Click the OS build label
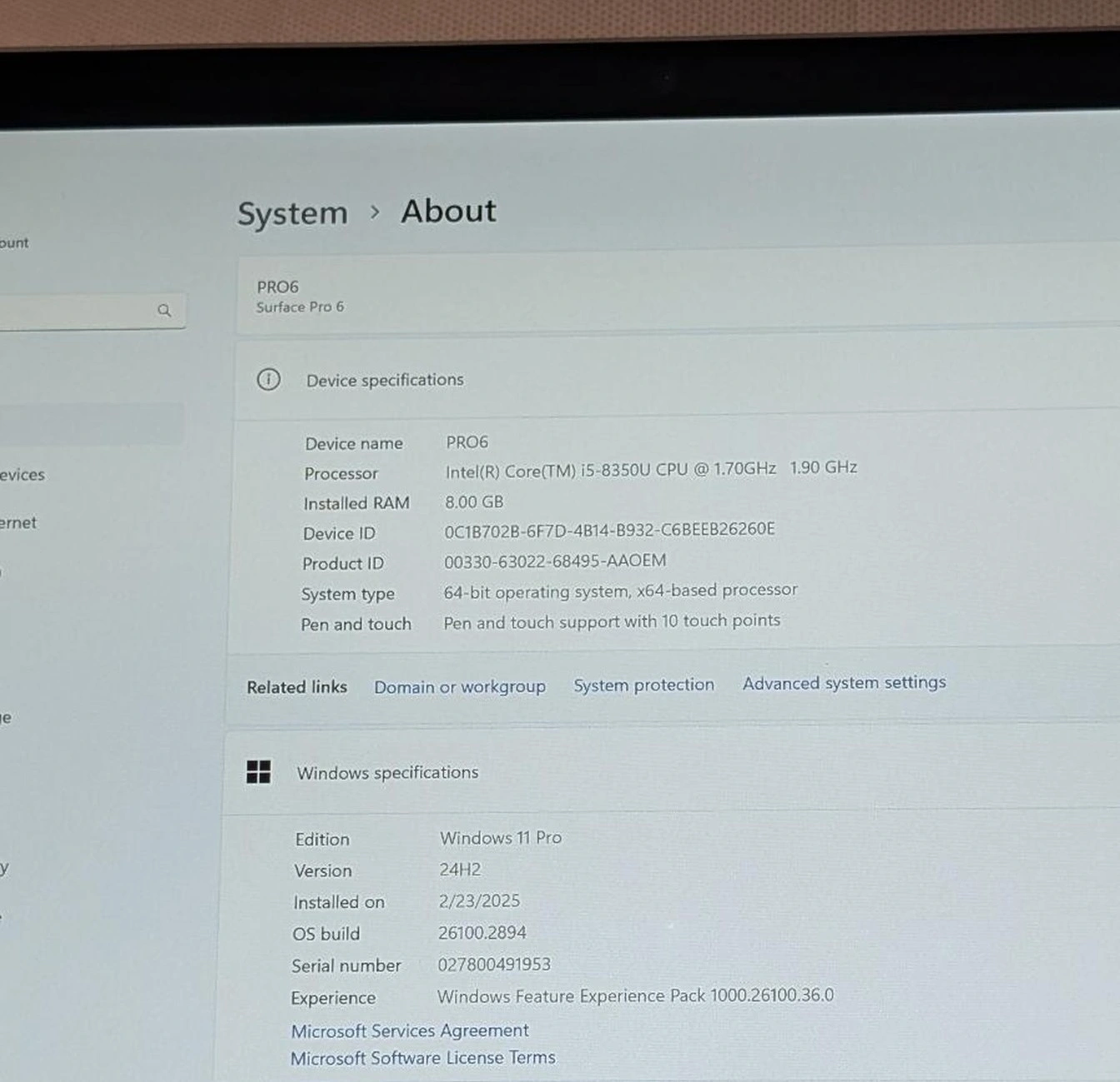The image size is (1120, 1082). tap(326, 934)
